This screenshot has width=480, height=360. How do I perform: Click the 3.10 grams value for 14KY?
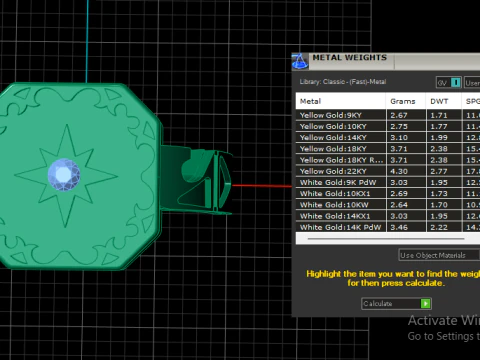[399, 138]
